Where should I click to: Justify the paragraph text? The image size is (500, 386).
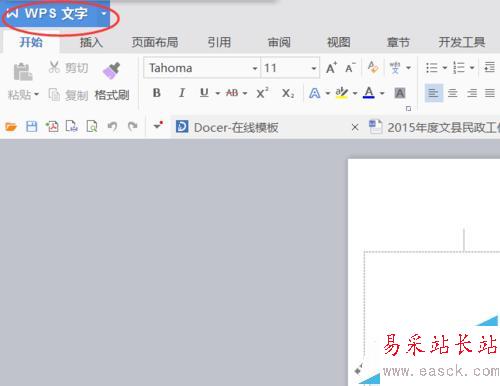490,93
